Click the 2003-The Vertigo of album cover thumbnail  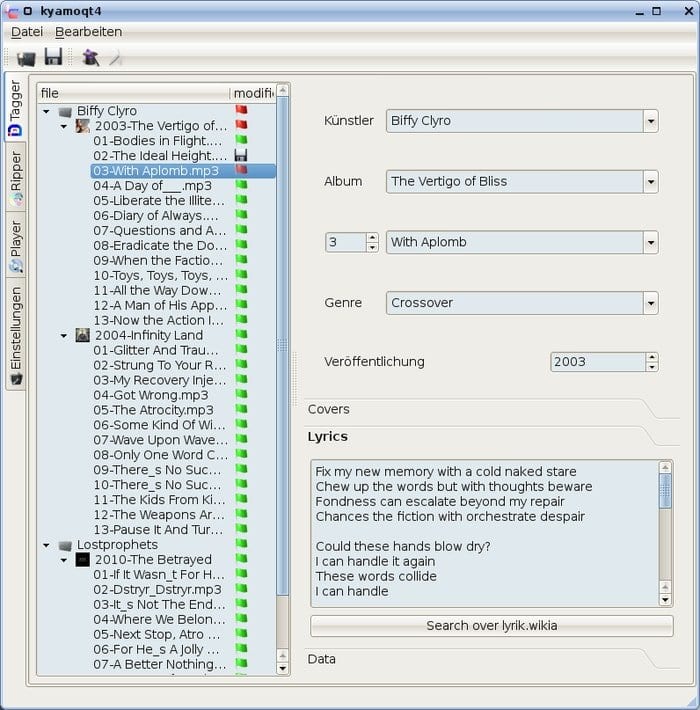(82, 125)
